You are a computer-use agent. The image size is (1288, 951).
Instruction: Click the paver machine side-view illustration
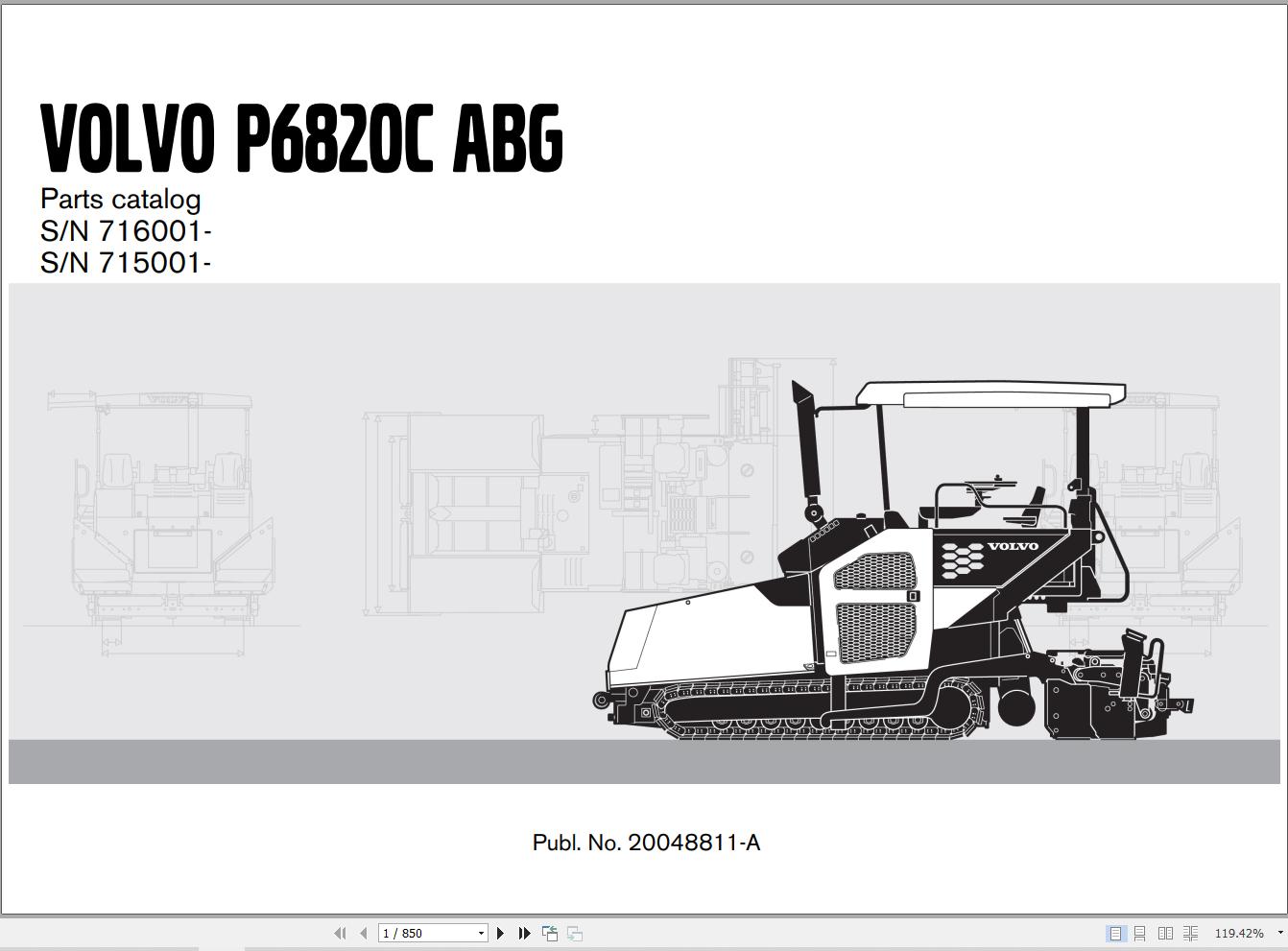894,559
